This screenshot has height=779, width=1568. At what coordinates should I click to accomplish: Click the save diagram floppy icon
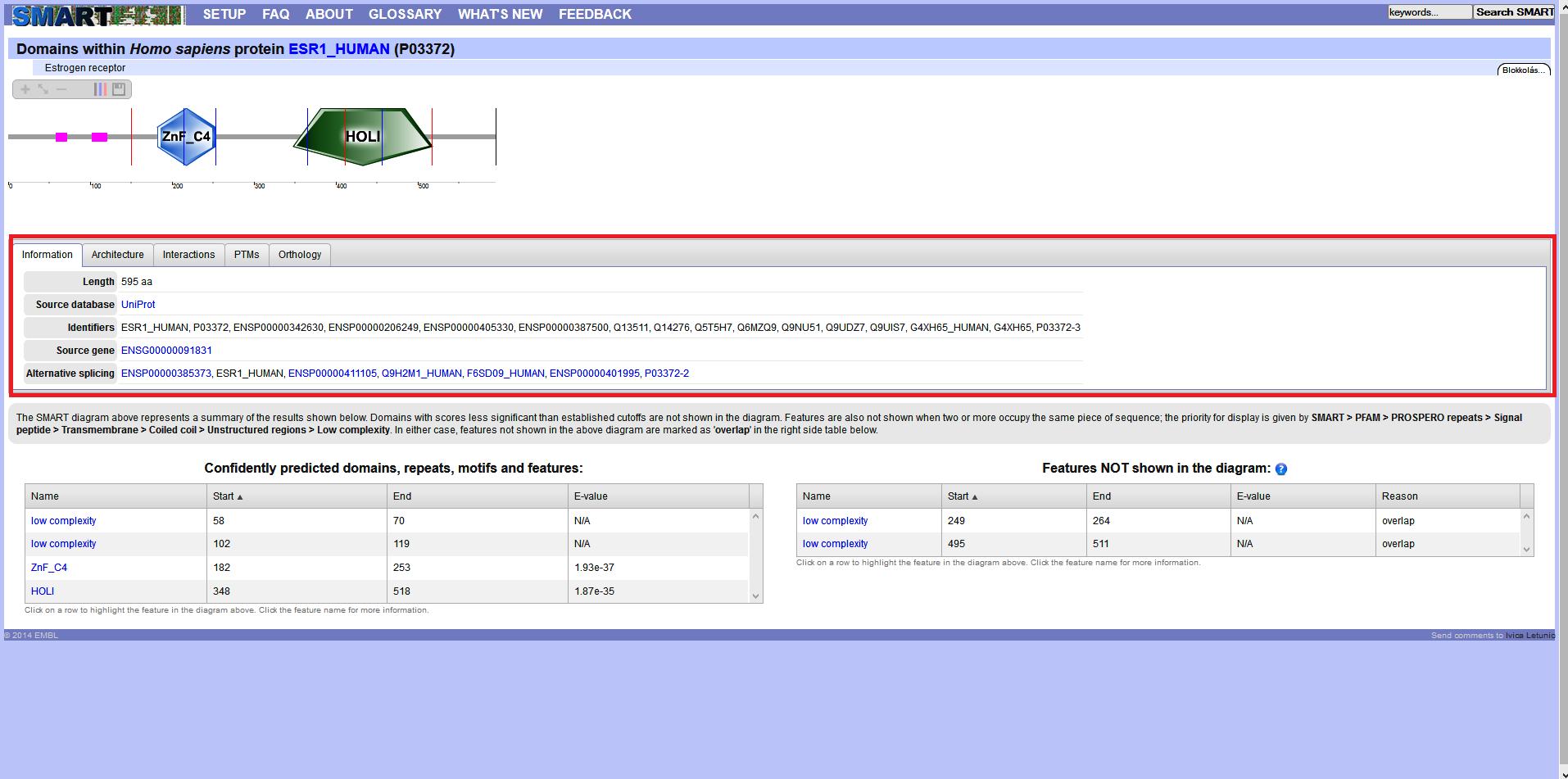[x=119, y=89]
